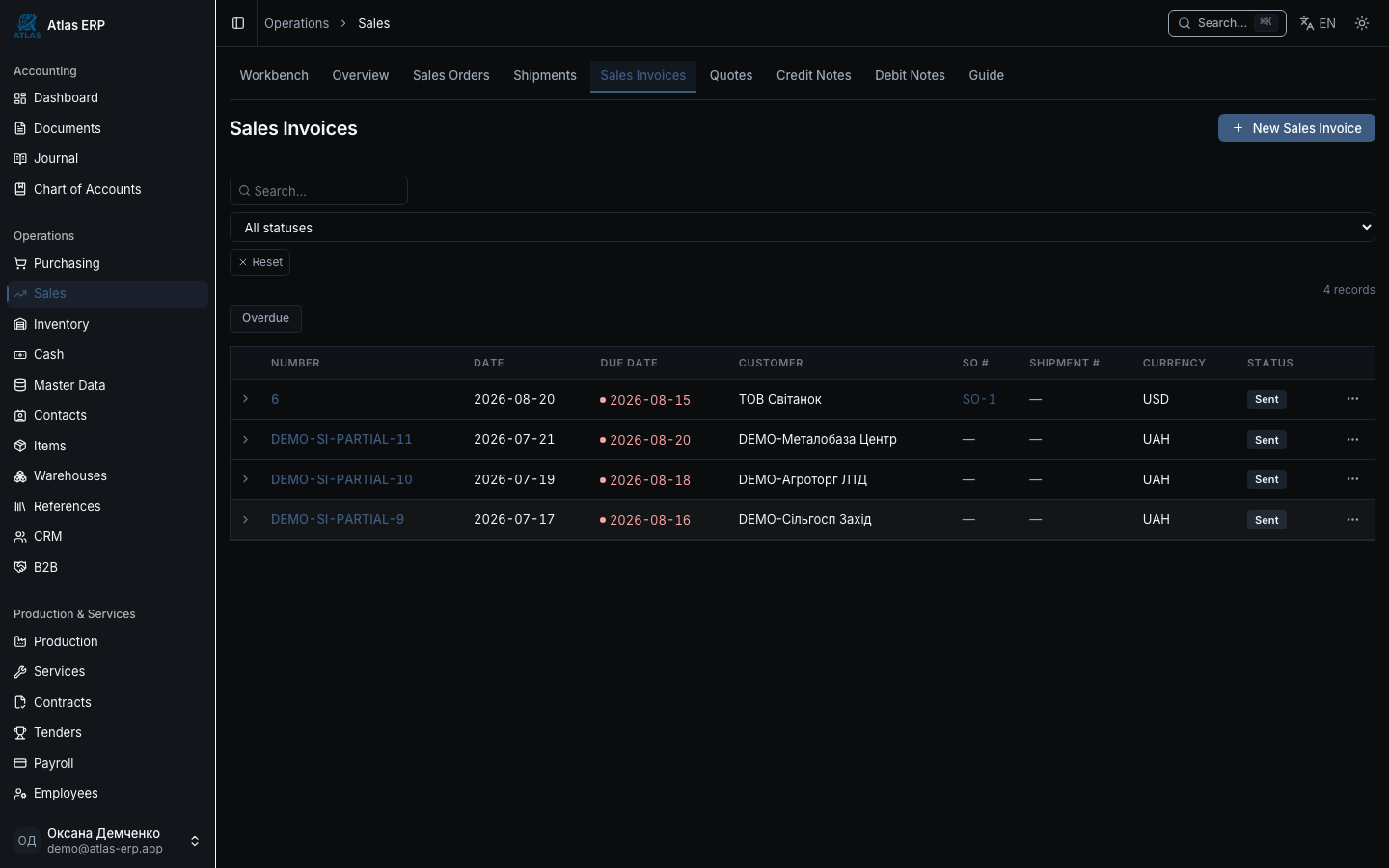Open actions menu for DEMO-SI-PARTIAL-10
The width and height of the screenshot is (1389, 868).
pyautogui.click(x=1352, y=479)
